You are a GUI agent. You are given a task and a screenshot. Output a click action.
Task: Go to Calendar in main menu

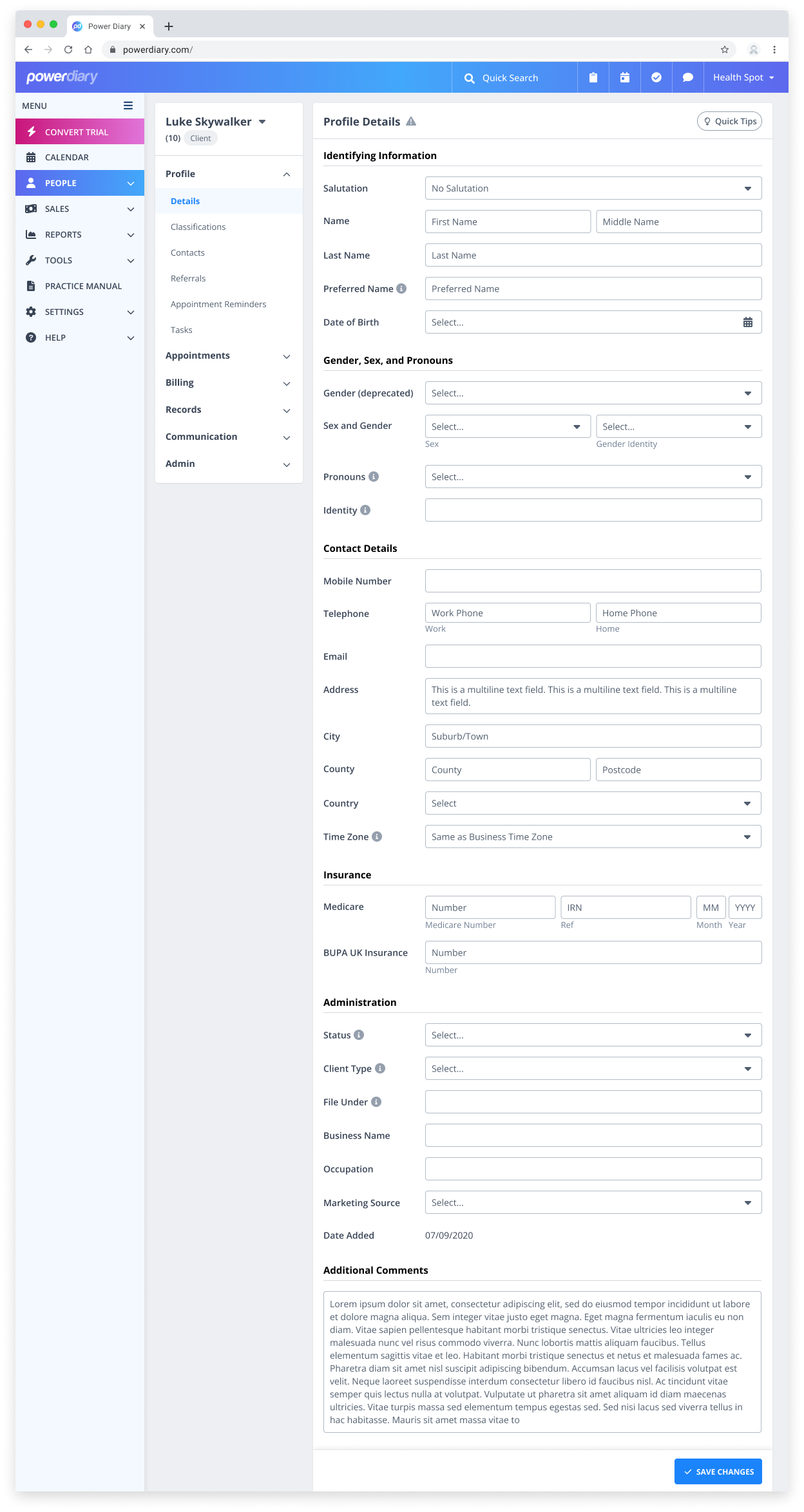coord(67,157)
